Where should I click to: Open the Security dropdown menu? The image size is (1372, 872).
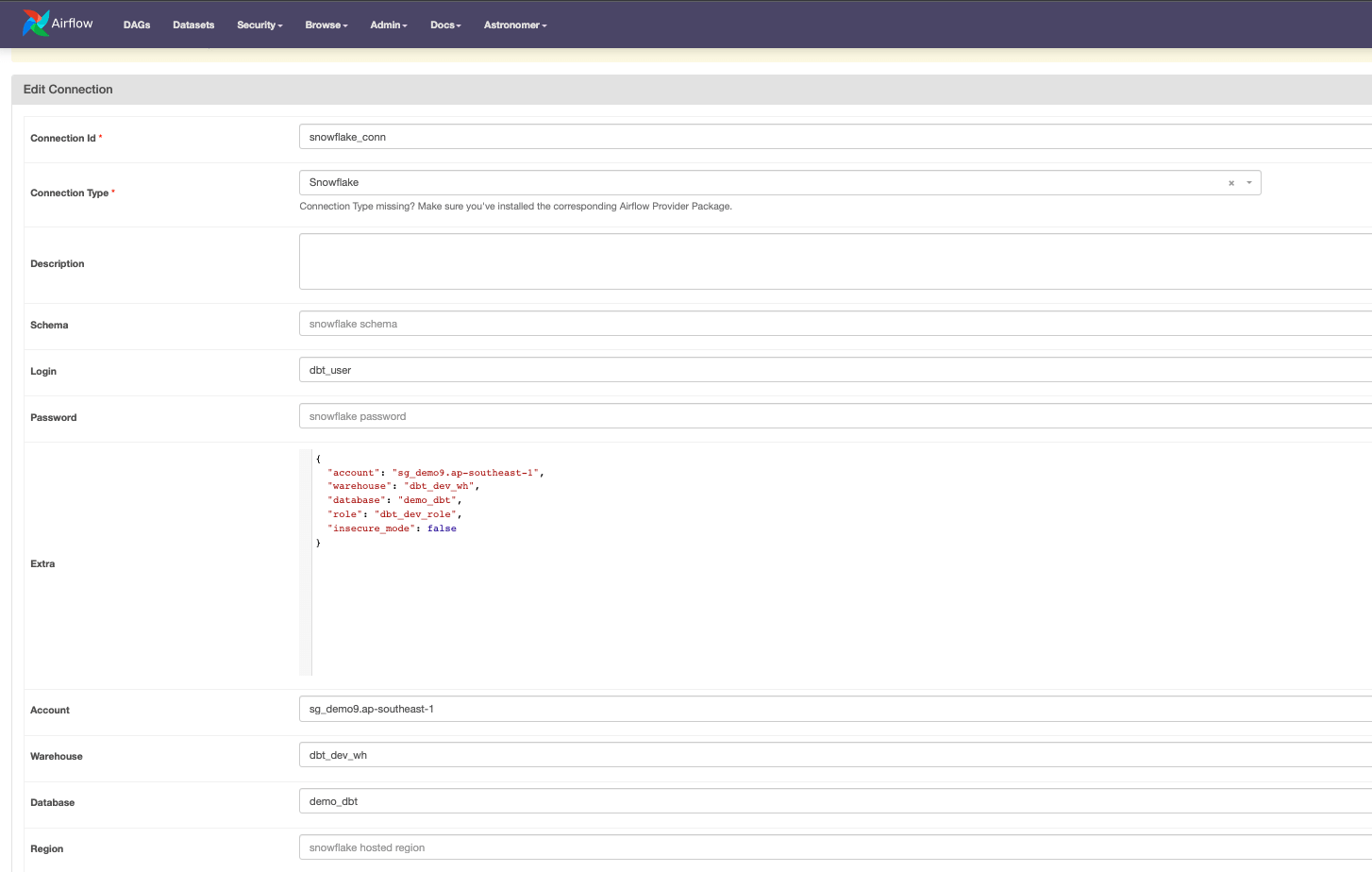(259, 25)
